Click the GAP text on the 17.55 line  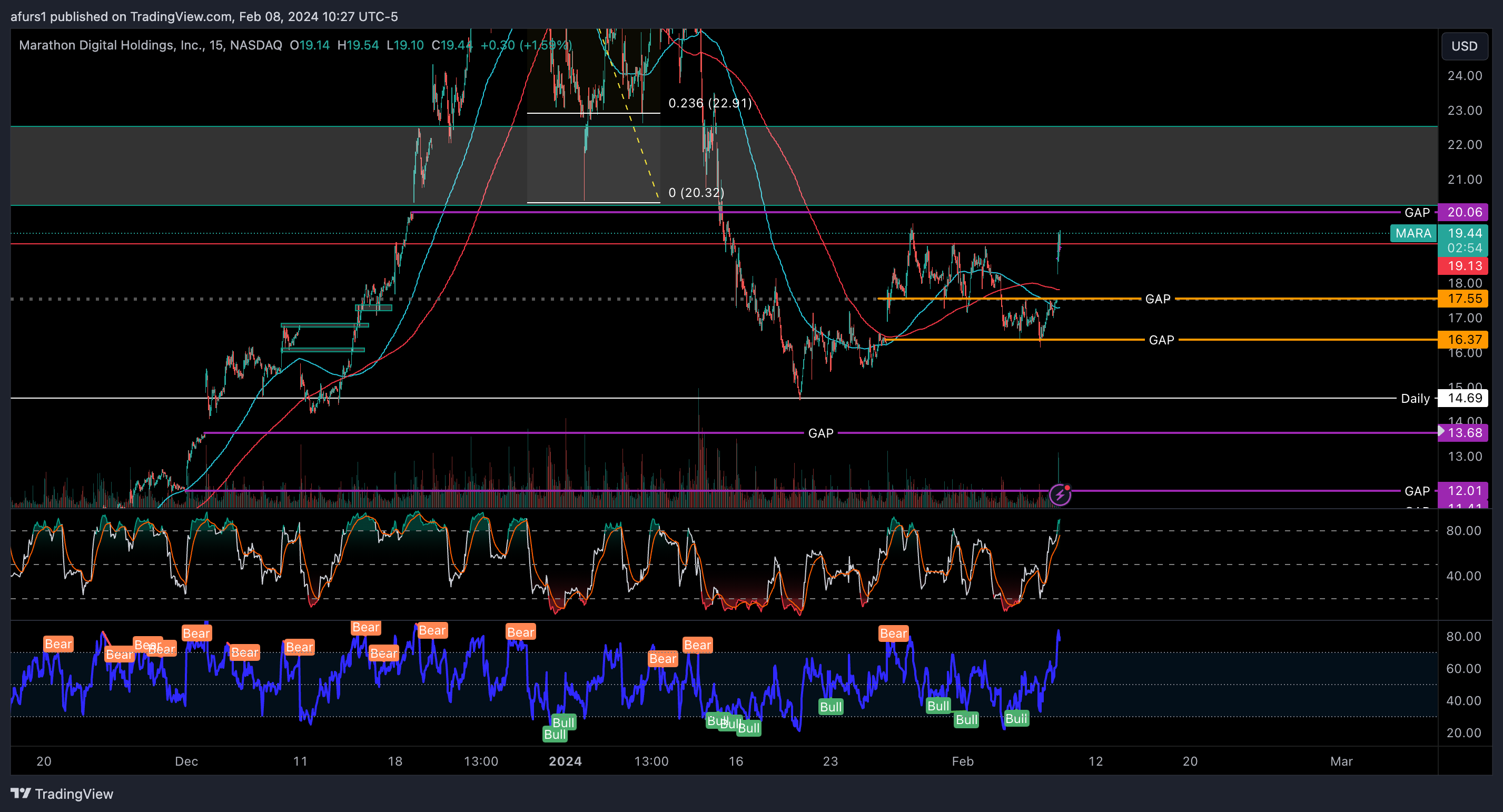click(x=1158, y=299)
